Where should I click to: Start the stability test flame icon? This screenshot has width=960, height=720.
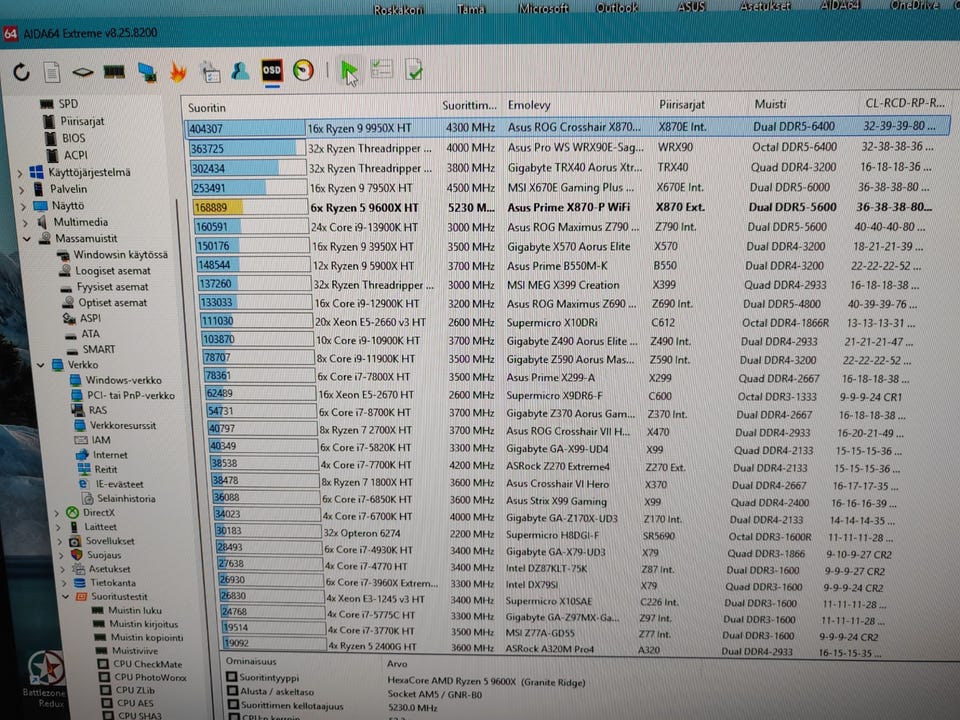click(178, 72)
